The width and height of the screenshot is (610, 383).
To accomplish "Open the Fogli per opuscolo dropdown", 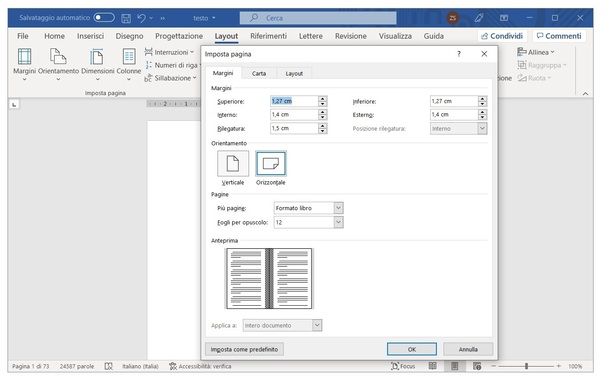I will tap(338, 222).
